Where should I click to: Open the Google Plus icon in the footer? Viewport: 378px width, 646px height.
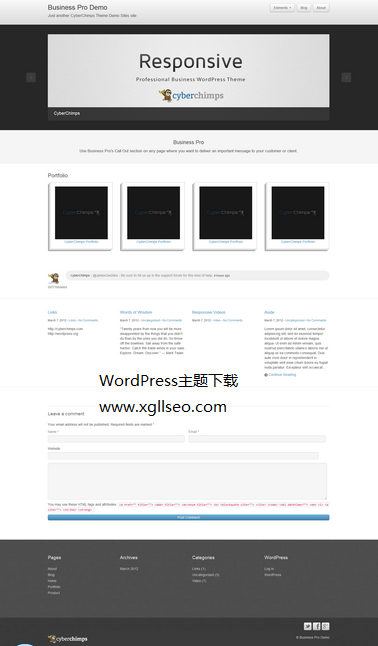tap(326, 626)
